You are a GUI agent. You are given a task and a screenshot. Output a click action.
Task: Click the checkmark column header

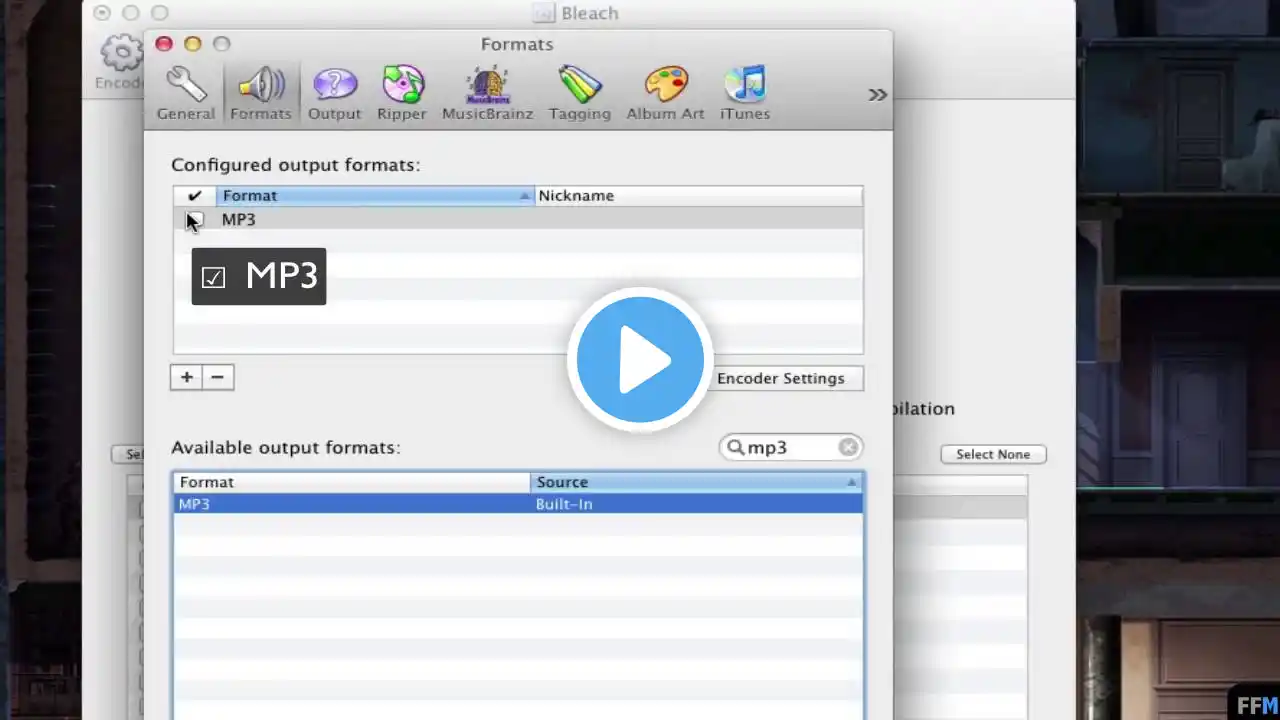point(195,196)
